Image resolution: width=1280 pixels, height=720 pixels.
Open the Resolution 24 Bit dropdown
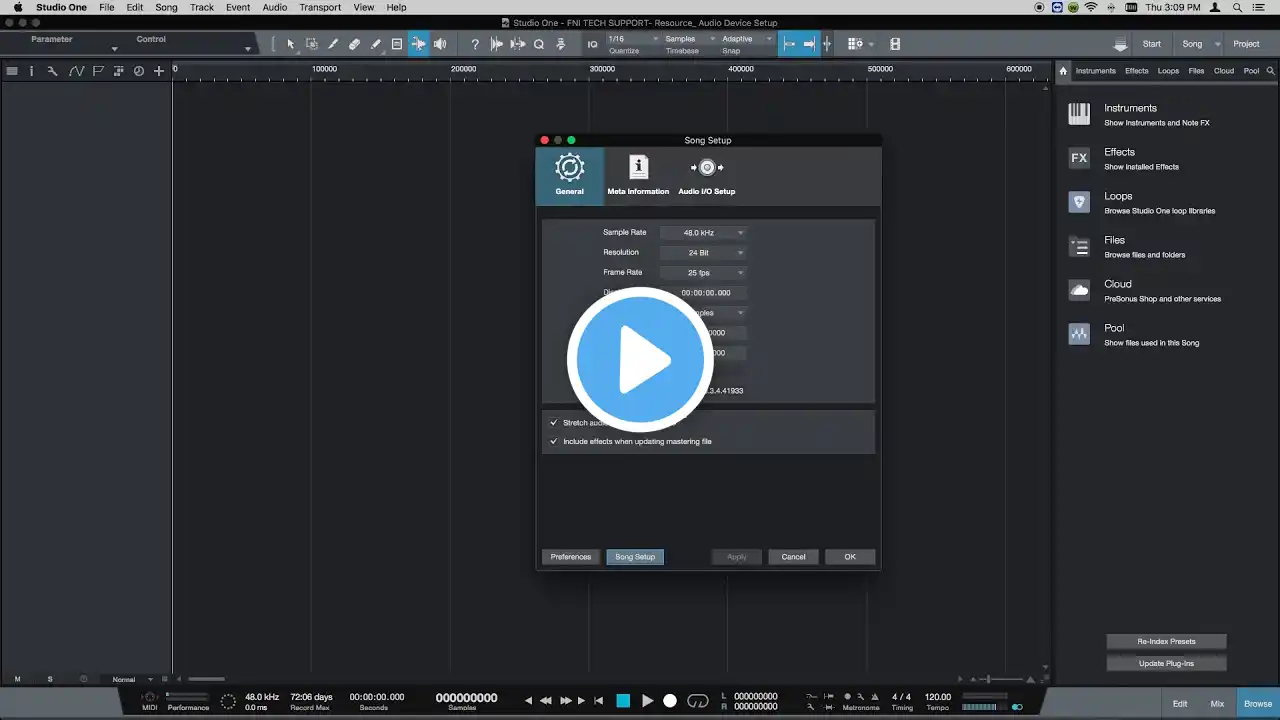703,252
